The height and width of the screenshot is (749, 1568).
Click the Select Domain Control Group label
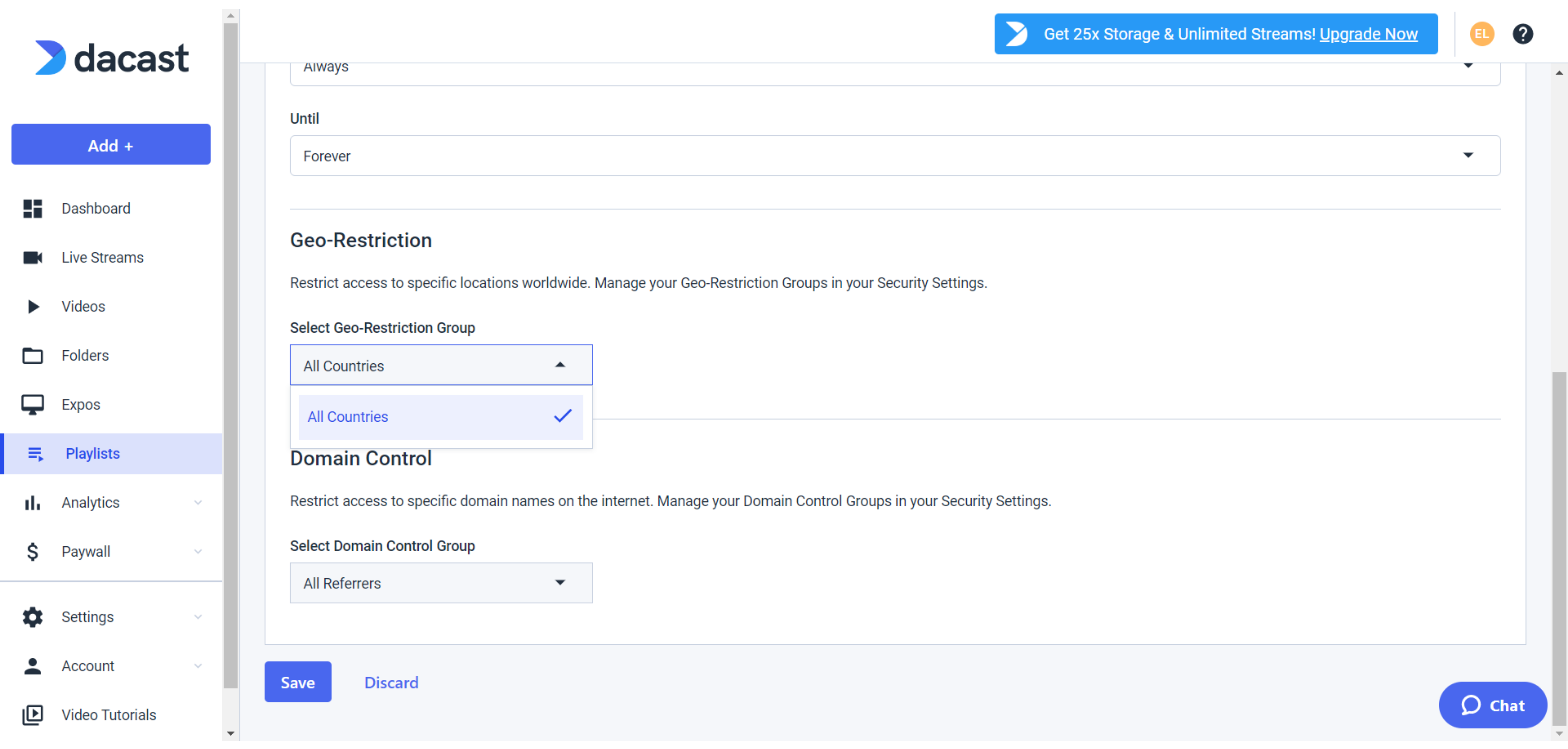pos(382,546)
